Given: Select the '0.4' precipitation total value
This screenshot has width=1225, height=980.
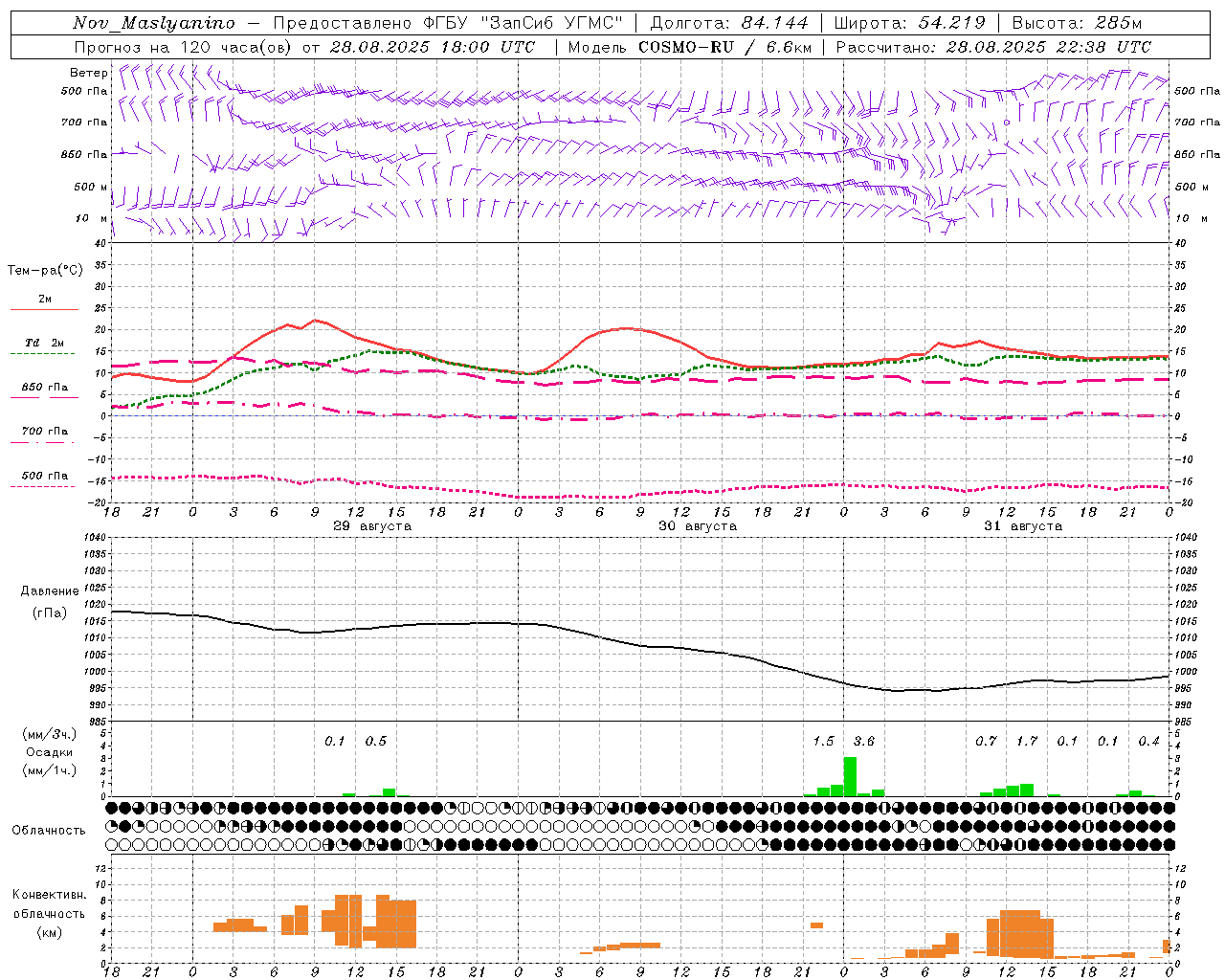Looking at the screenshot, I should (x=1149, y=742).
